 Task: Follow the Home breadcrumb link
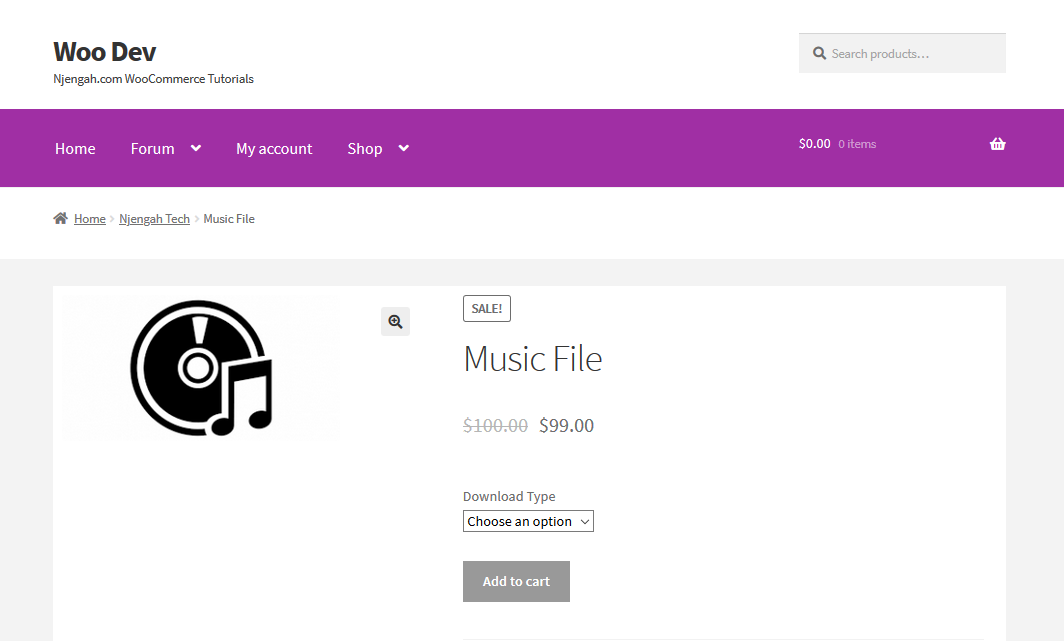point(90,218)
